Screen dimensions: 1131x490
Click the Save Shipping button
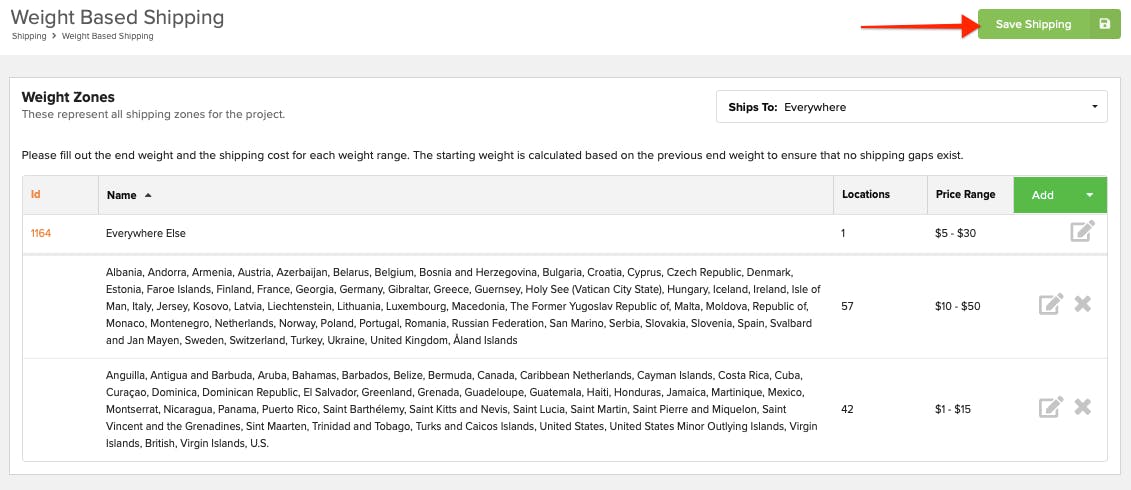click(x=1033, y=24)
